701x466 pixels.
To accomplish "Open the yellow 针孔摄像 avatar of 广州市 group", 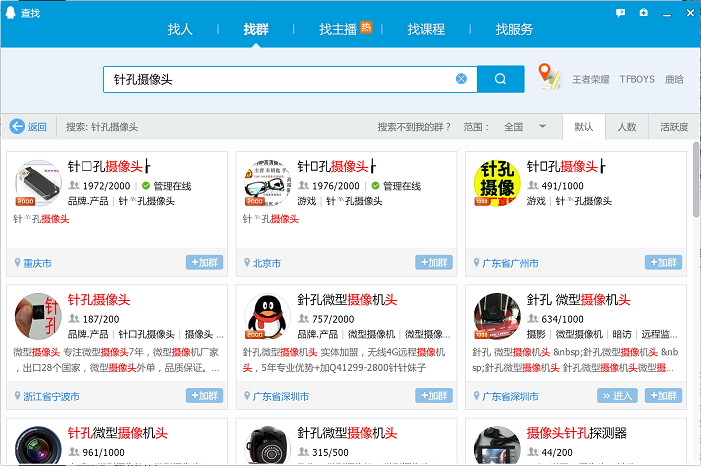I will [x=497, y=183].
